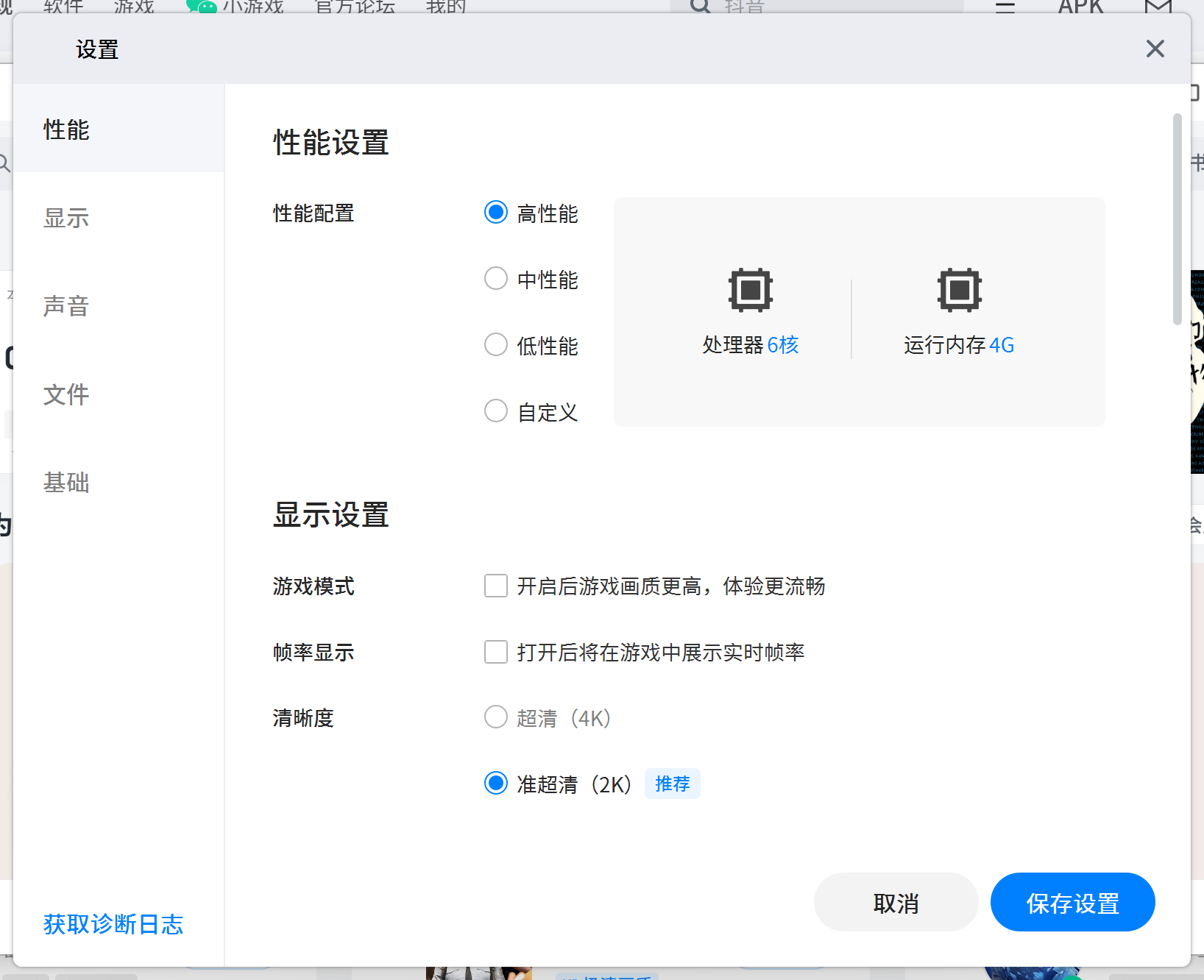Switch to the 基础 settings tab

click(x=66, y=483)
